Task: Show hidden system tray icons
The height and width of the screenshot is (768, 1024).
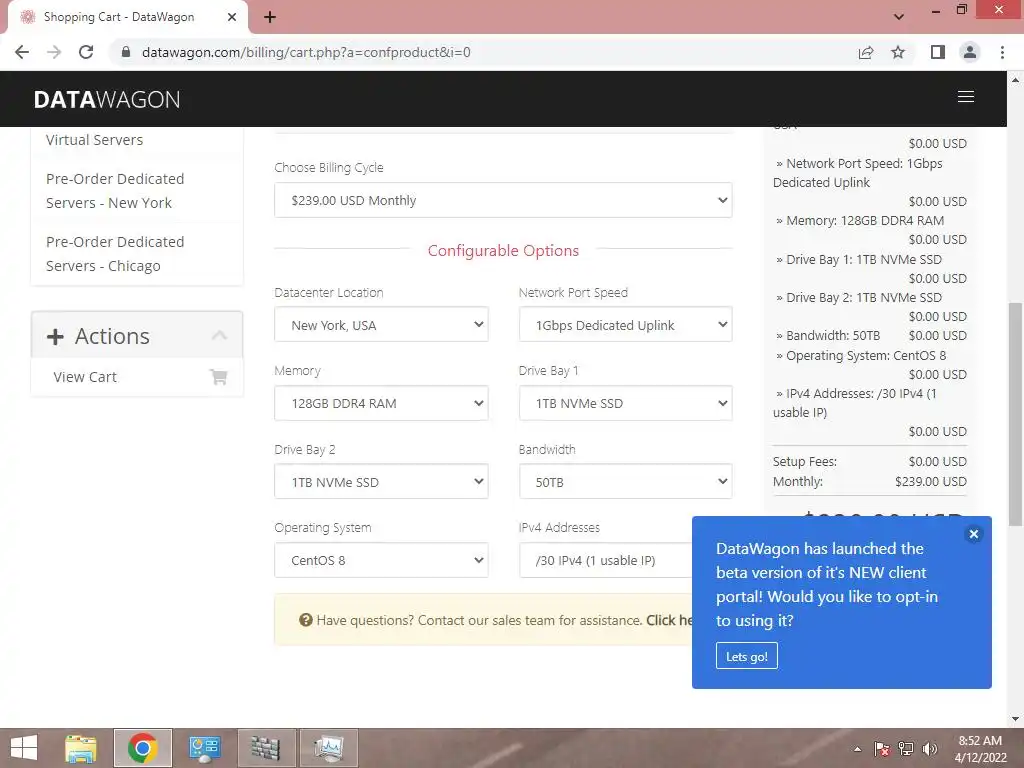Action: coord(857,749)
